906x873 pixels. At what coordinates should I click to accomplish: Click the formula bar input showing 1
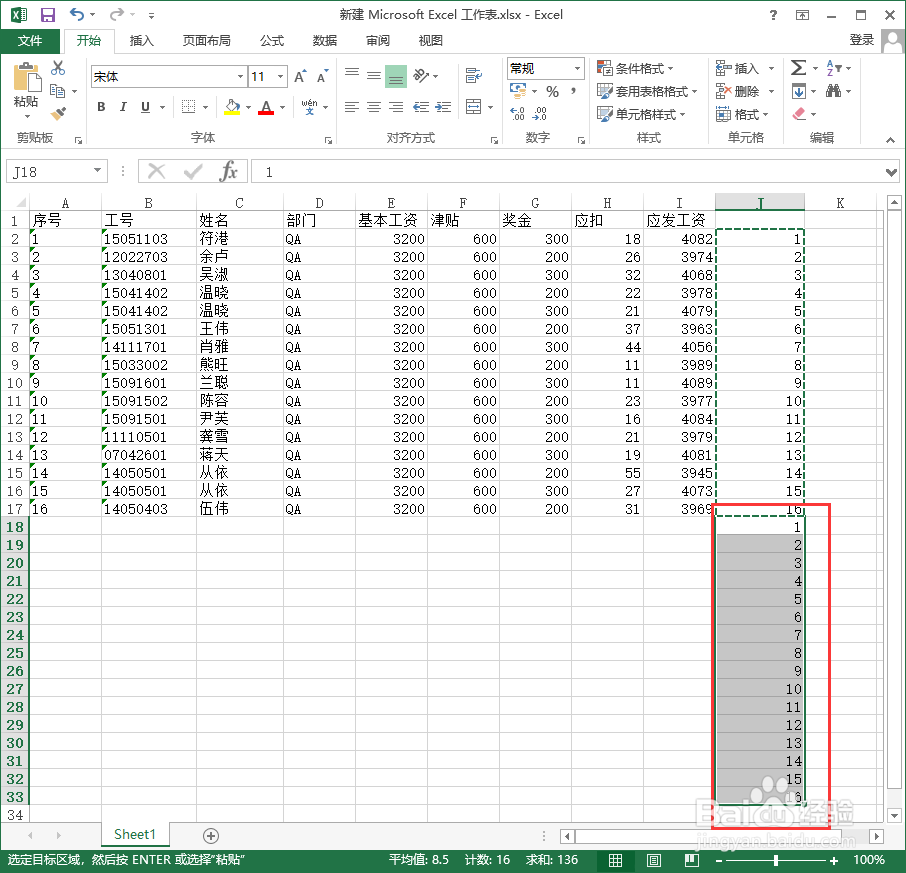pos(566,172)
